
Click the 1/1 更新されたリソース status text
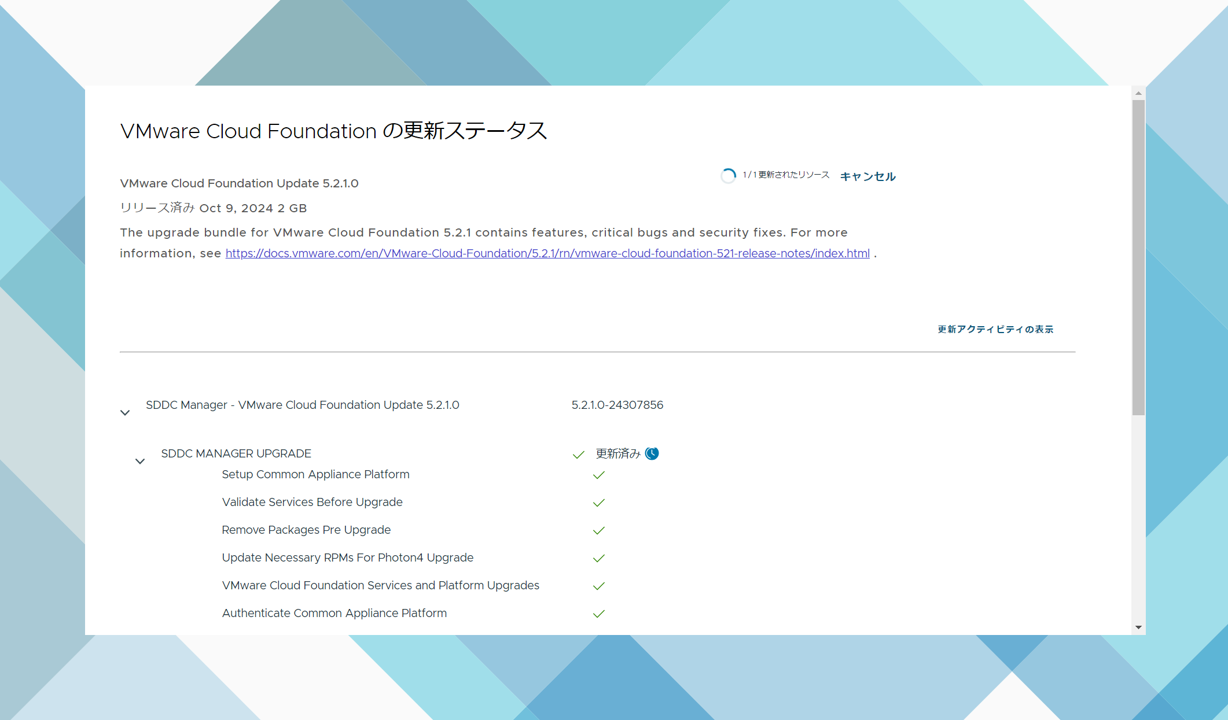[786, 175]
